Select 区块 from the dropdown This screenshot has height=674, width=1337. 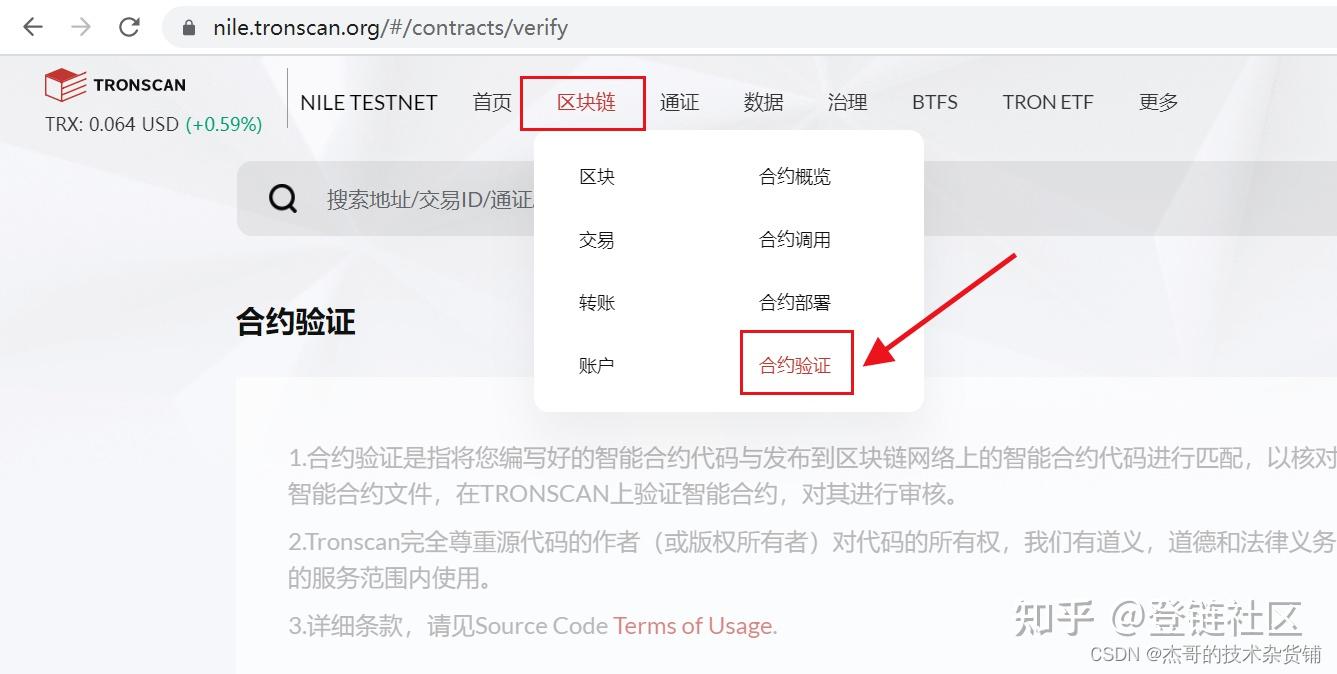click(597, 177)
